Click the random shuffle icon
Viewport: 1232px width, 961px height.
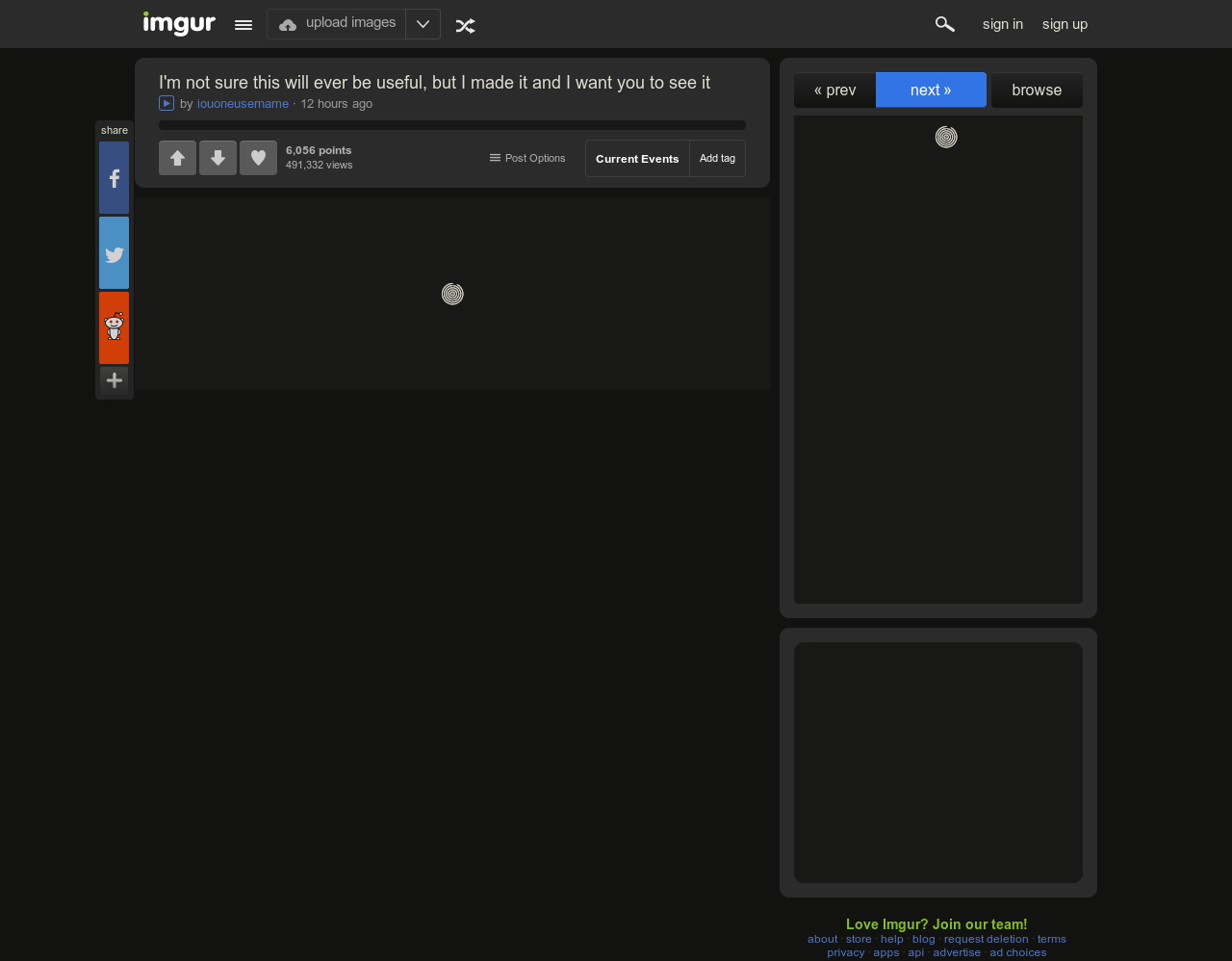click(x=465, y=26)
